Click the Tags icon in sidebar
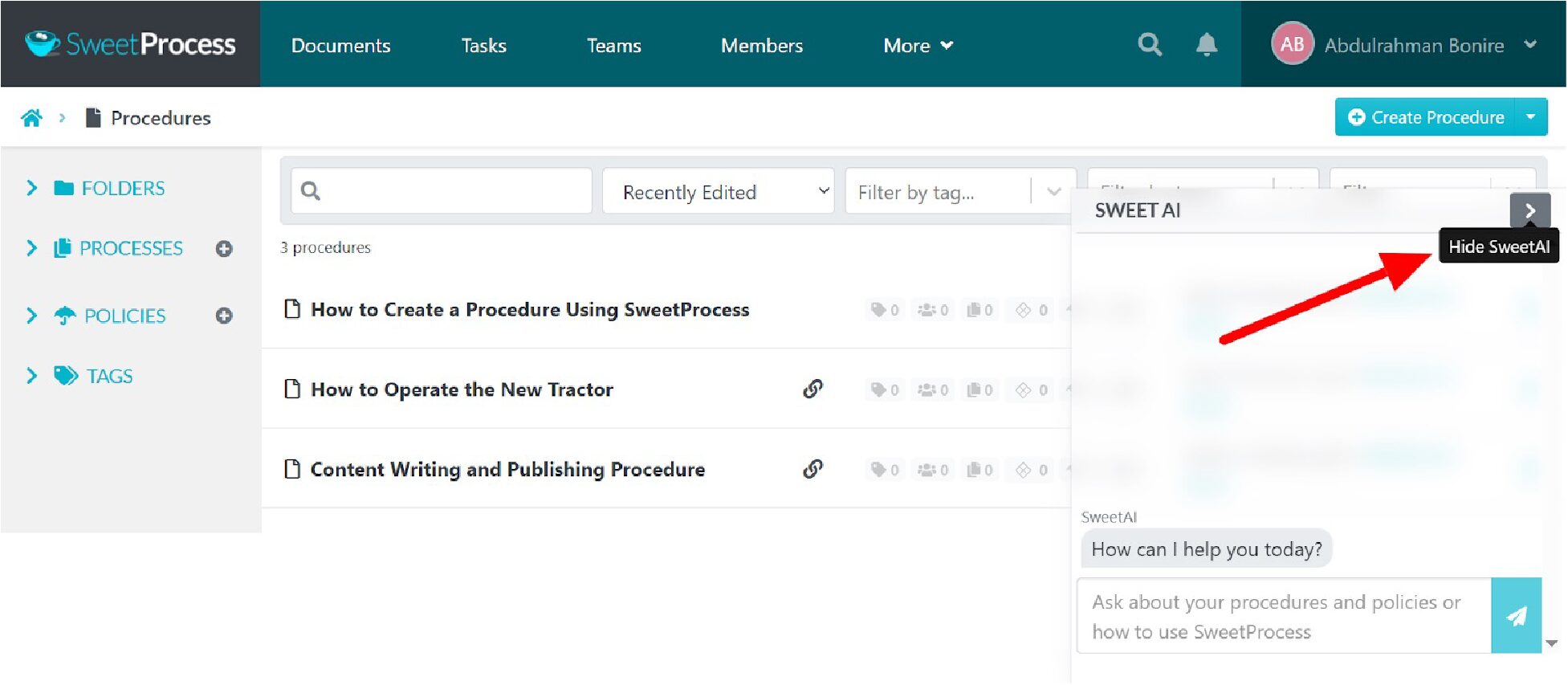1568x685 pixels. (66, 376)
